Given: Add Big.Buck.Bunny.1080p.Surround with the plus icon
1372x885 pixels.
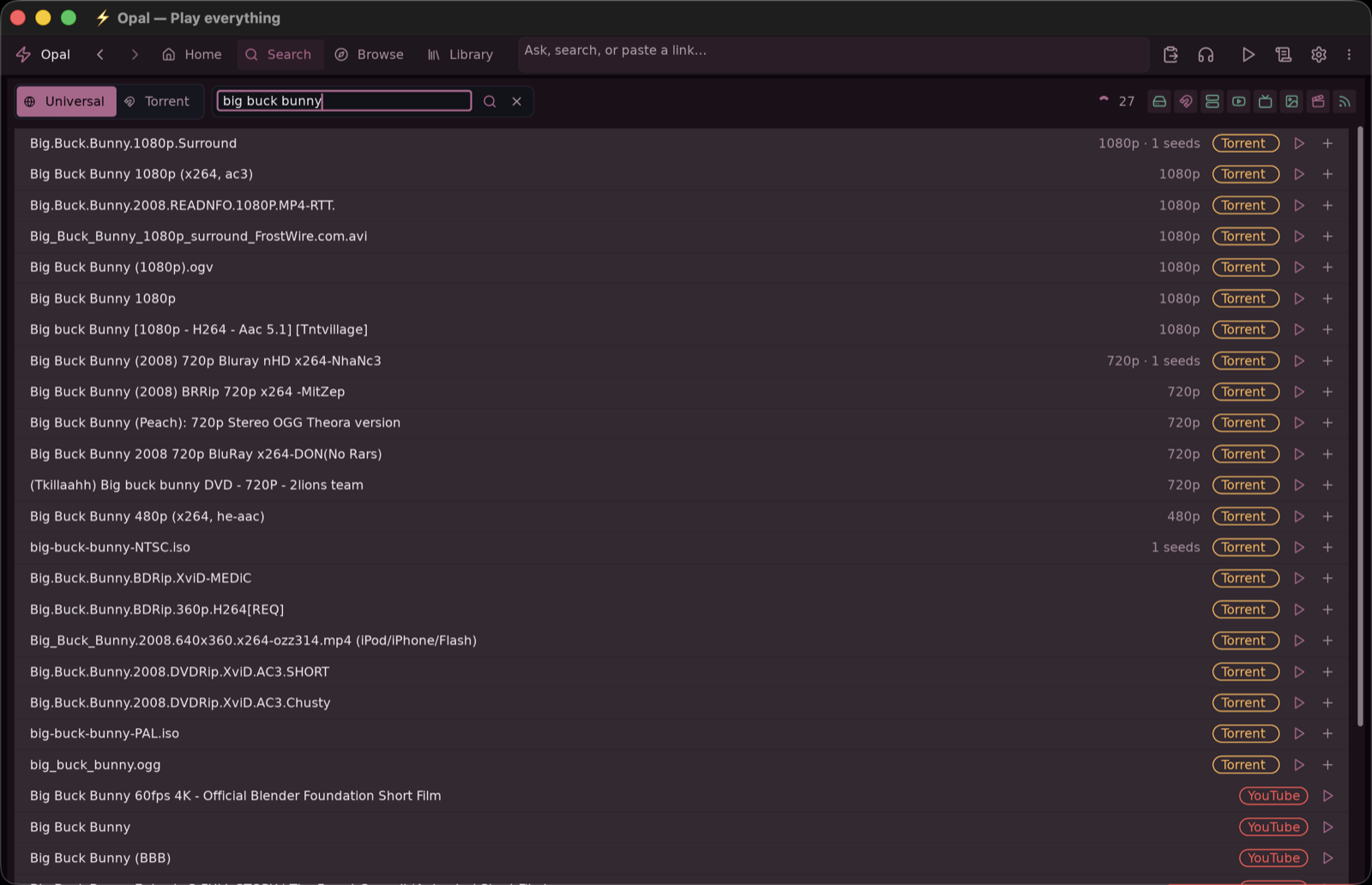Looking at the screenshot, I should (x=1327, y=143).
